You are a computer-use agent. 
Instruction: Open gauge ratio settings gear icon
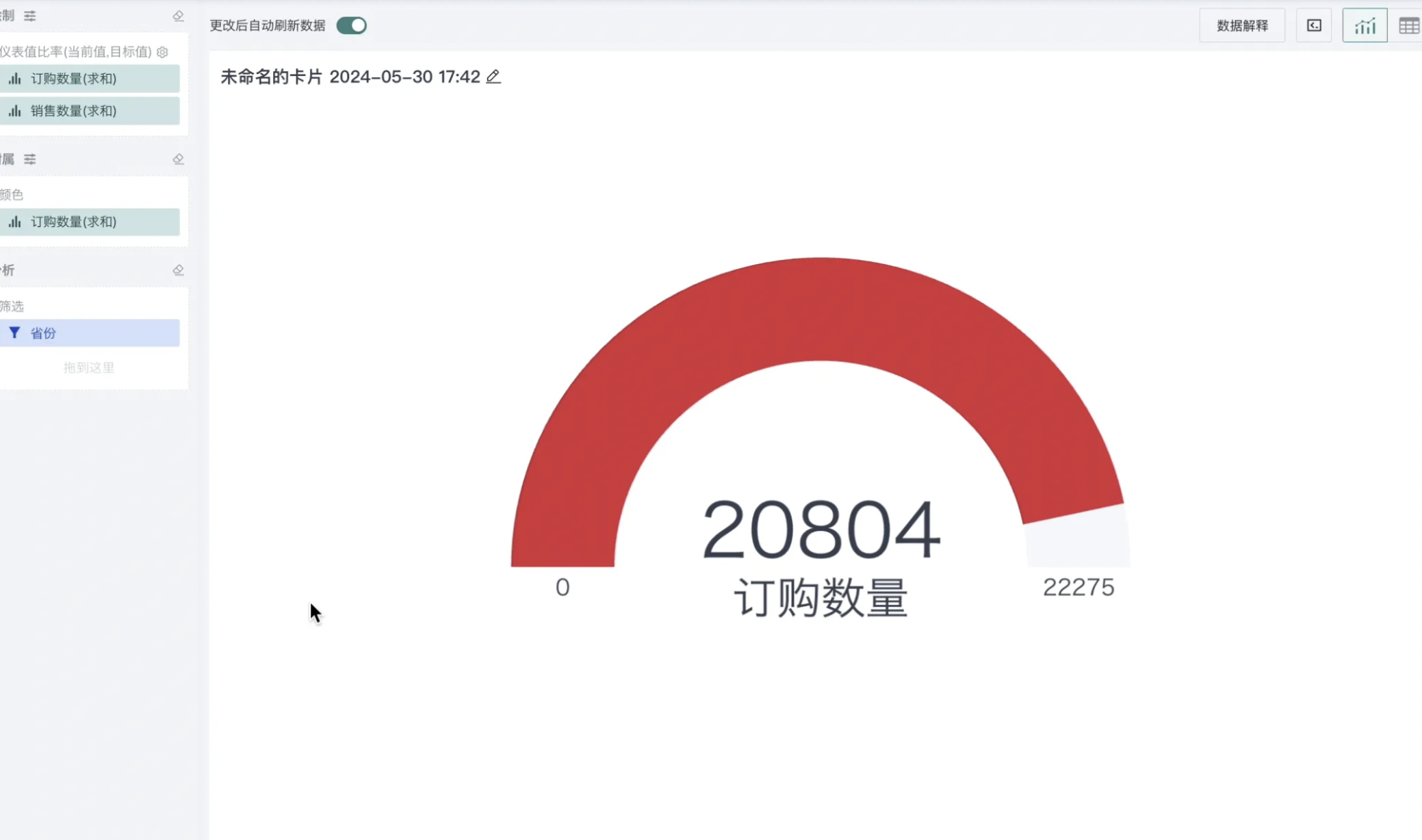pyautogui.click(x=162, y=52)
